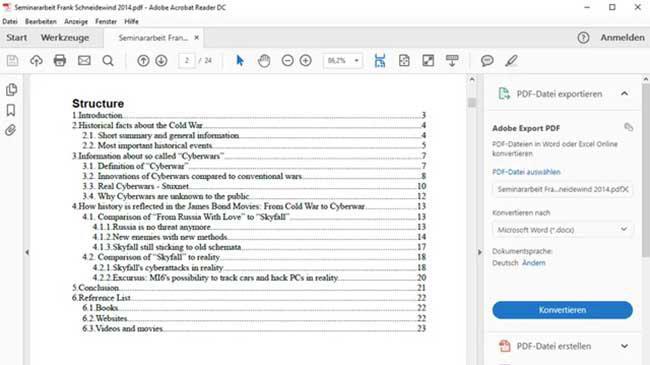This screenshot has width=650, height=365.
Task: Open the attachments paperclip panel
Action: [x=11, y=130]
